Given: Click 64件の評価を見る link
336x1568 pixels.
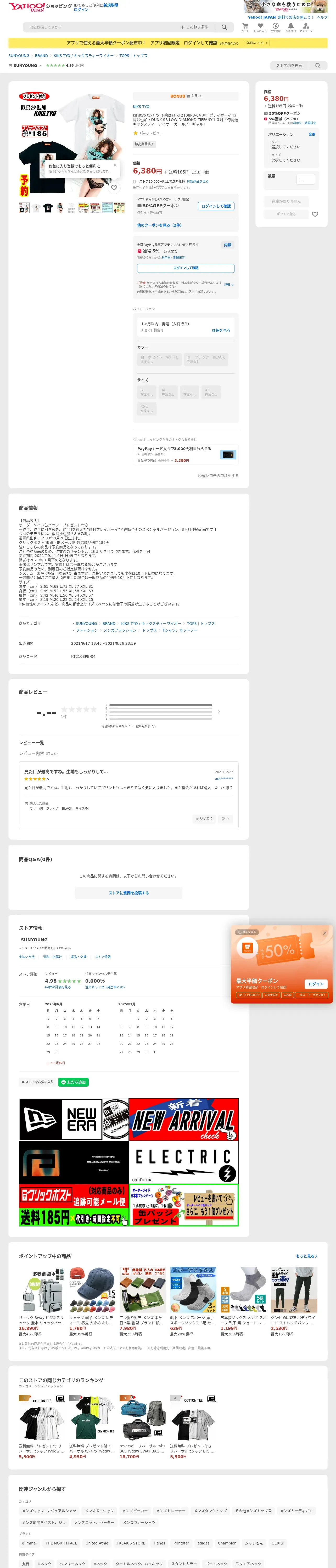Looking at the screenshot, I should [58, 987].
